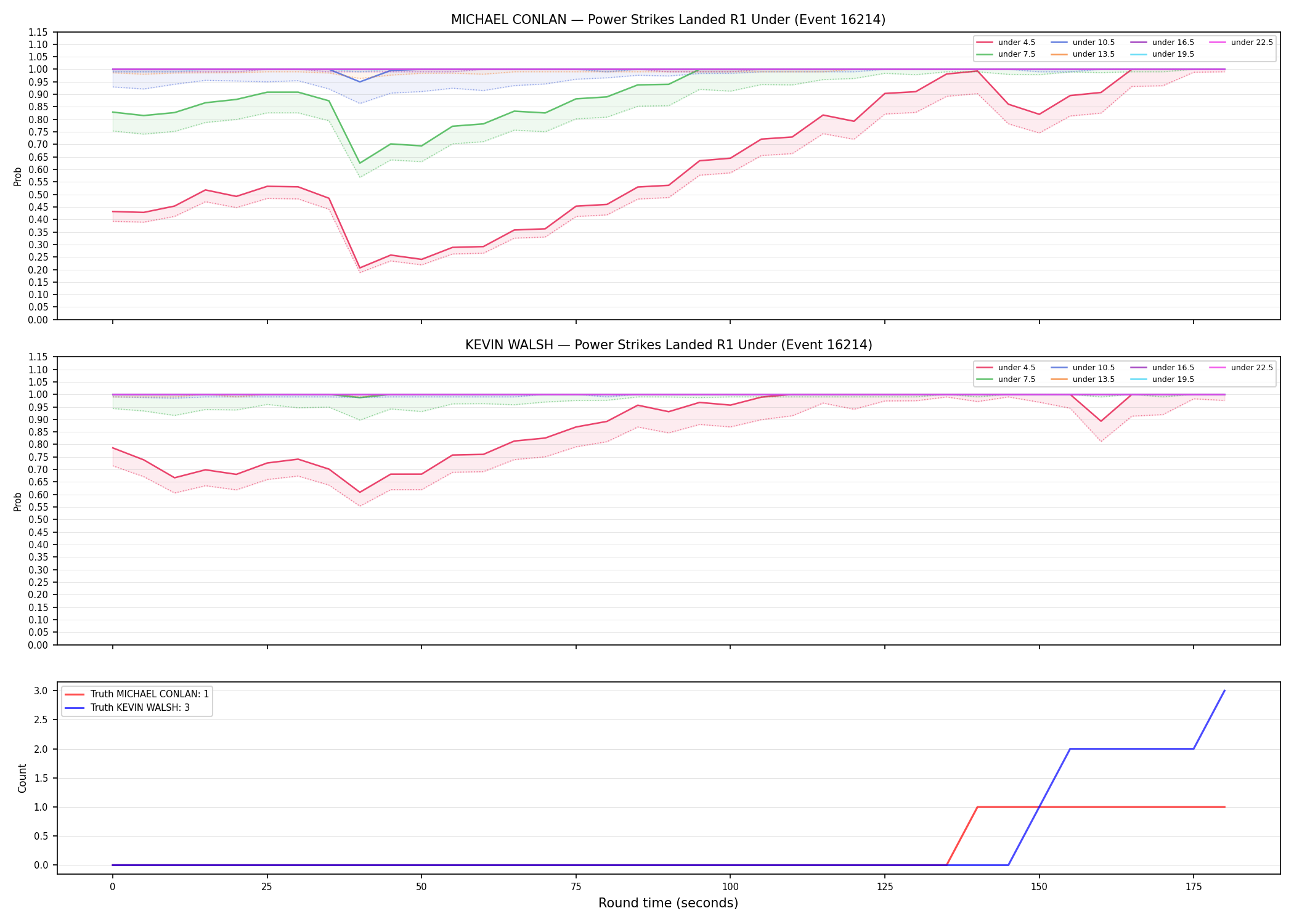Click green 'under 7.5' line sample, Walsh legend
Viewport: 1294px width, 924px height.
(x=985, y=379)
